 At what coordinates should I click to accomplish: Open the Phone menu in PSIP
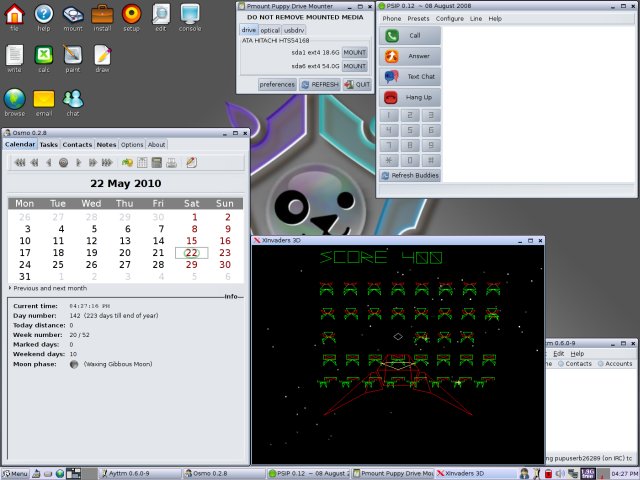[x=391, y=19]
